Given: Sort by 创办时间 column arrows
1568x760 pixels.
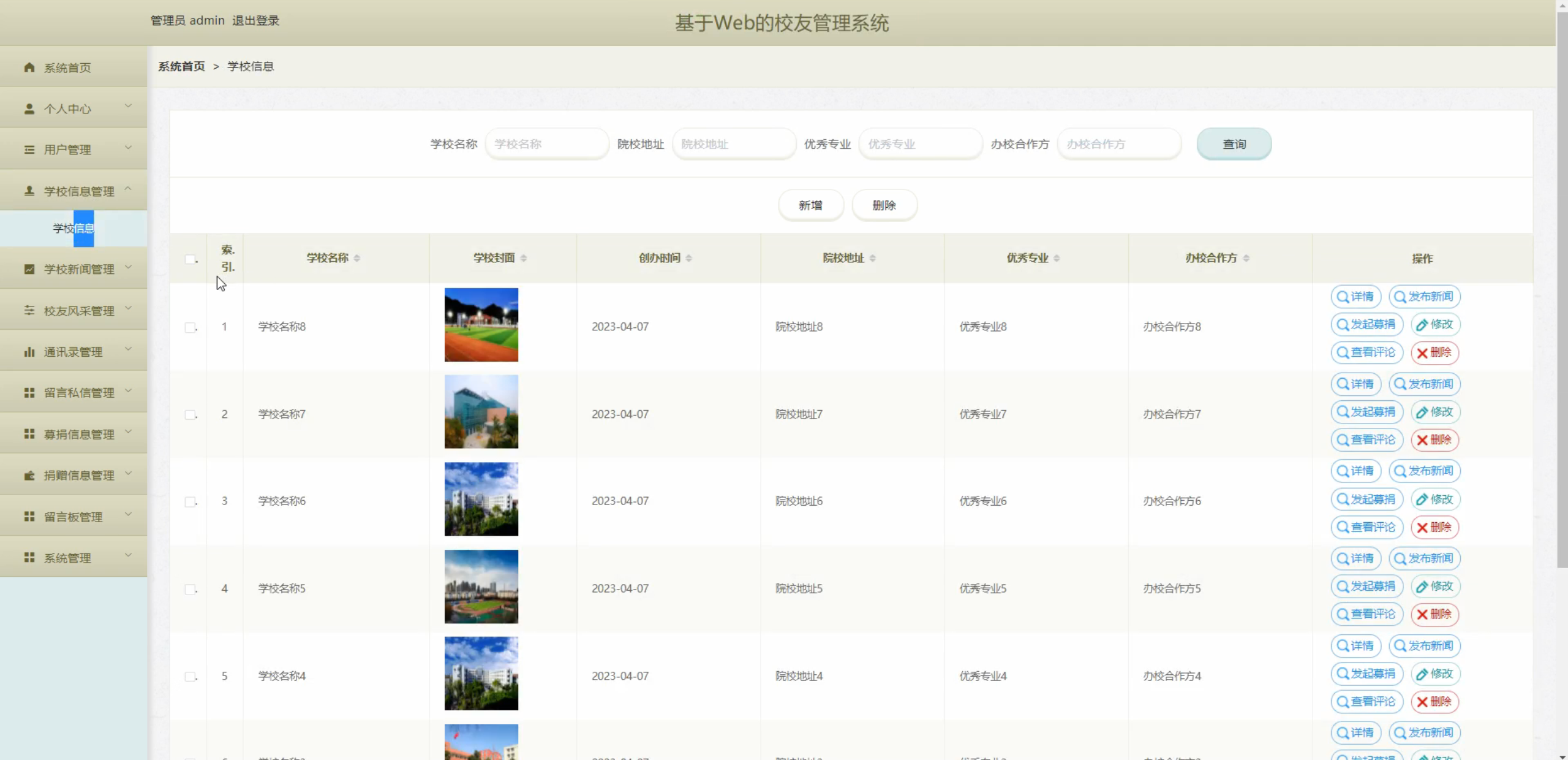Looking at the screenshot, I should pyautogui.click(x=689, y=258).
